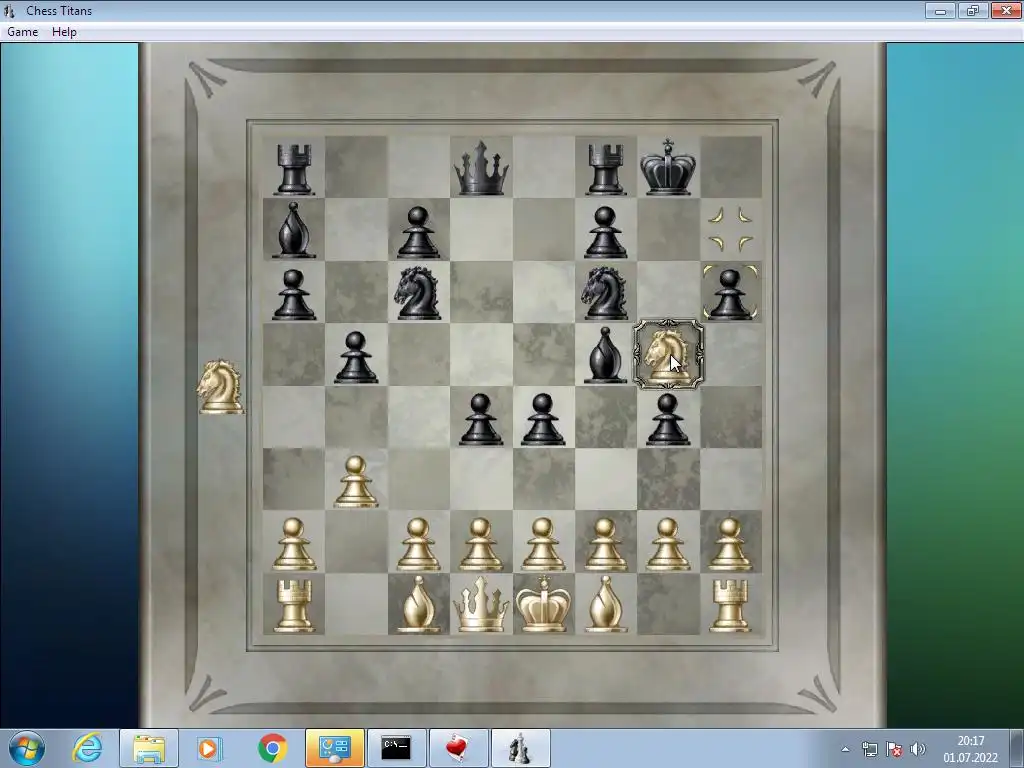Image resolution: width=1024 pixels, height=768 pixels.
Task: Select the white king on e1
Action: pyautogui.click(x=543, y=603)
